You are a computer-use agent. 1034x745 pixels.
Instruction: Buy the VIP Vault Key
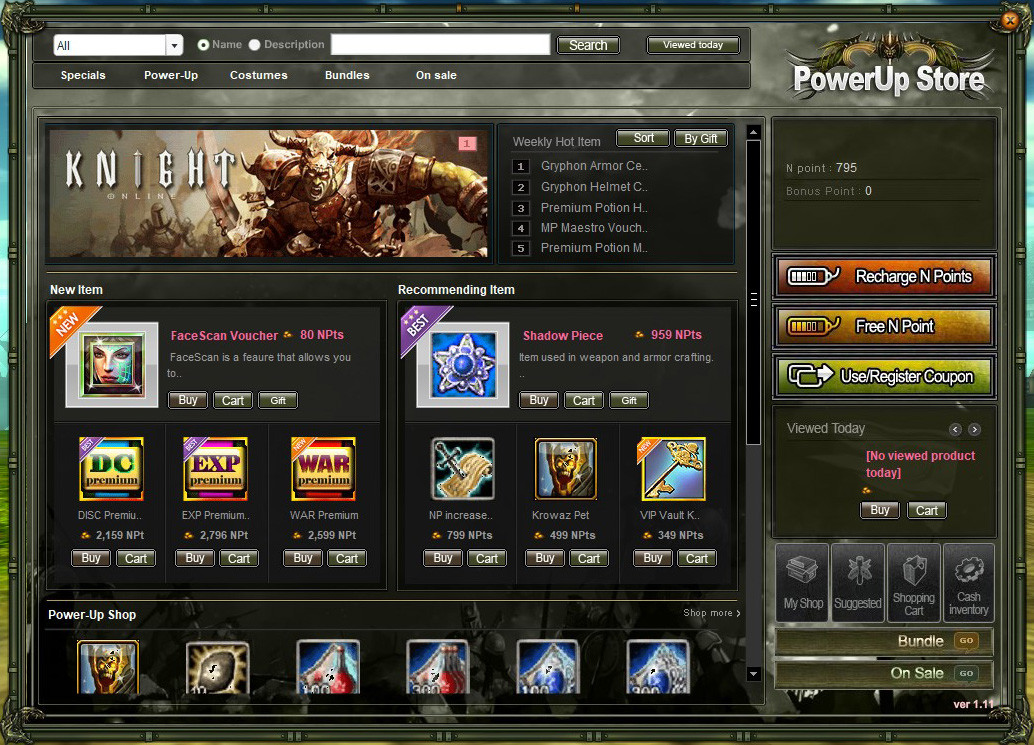653,558
